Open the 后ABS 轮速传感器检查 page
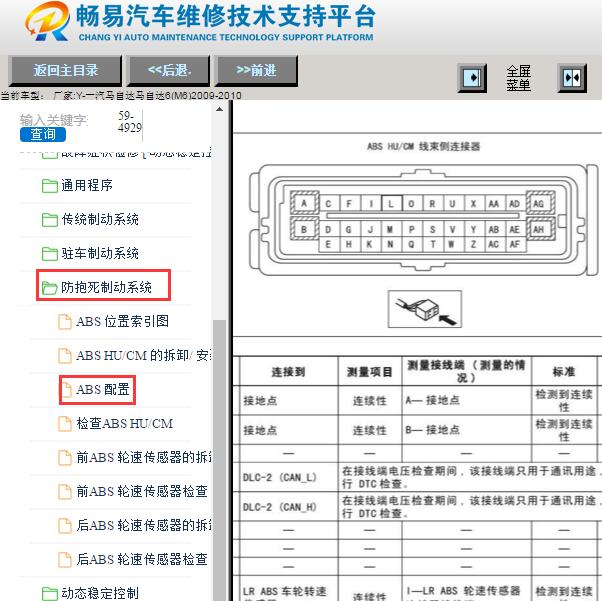Screen dimensions: 602x601 (142, 560)
